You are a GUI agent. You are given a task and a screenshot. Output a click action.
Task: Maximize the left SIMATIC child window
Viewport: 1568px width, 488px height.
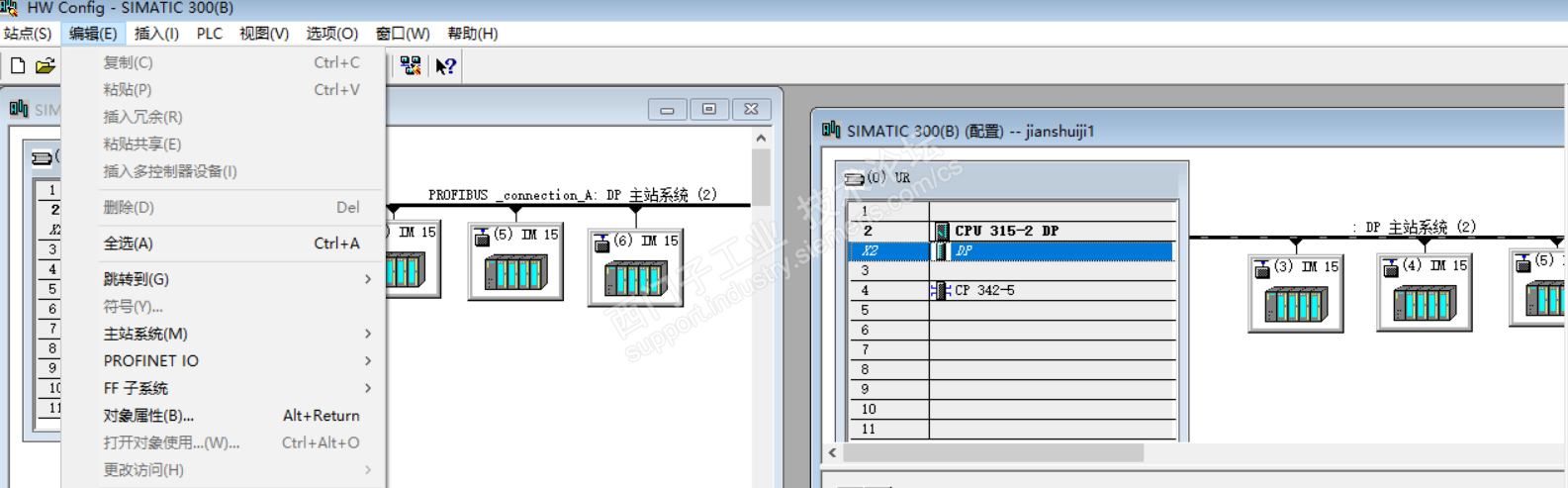(709, 109)
